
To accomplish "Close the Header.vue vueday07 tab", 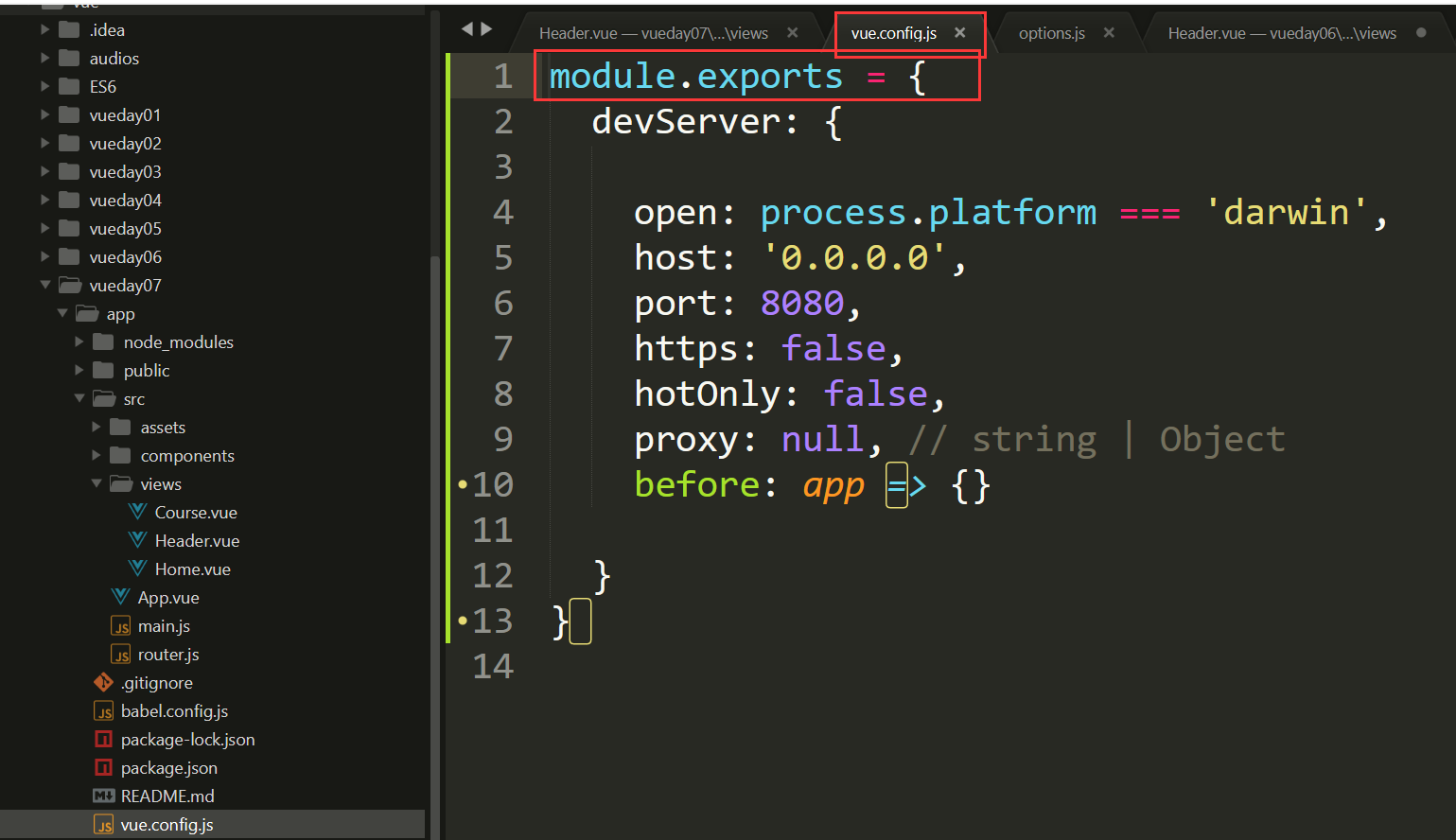I will click(x=793, y=32).
